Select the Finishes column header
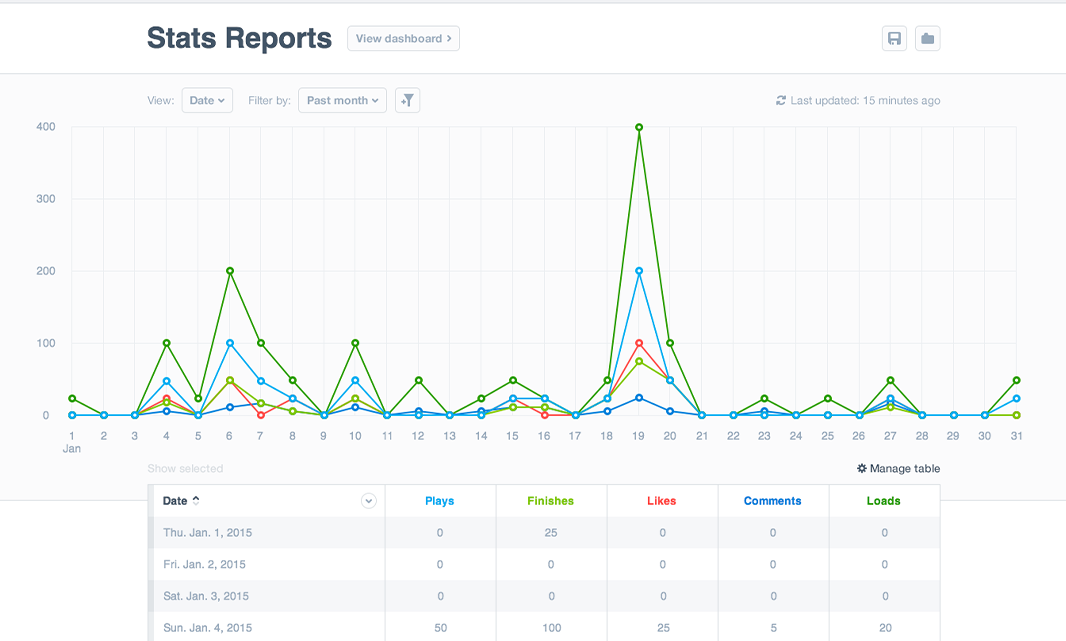The width and height of the screenshot is (1066, 641). [551, 501]
